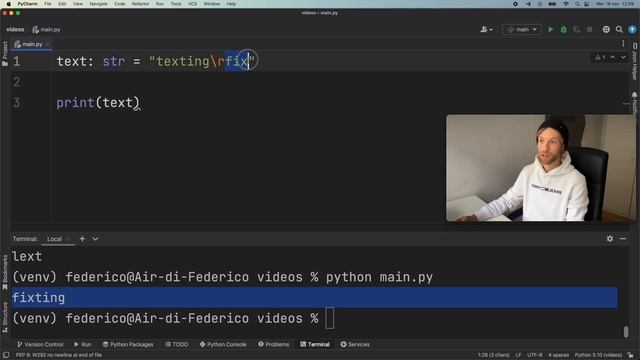The width and height of the screenshot is (640, 360).
Task: Open the Run tool window
Action: coord(82,344)
